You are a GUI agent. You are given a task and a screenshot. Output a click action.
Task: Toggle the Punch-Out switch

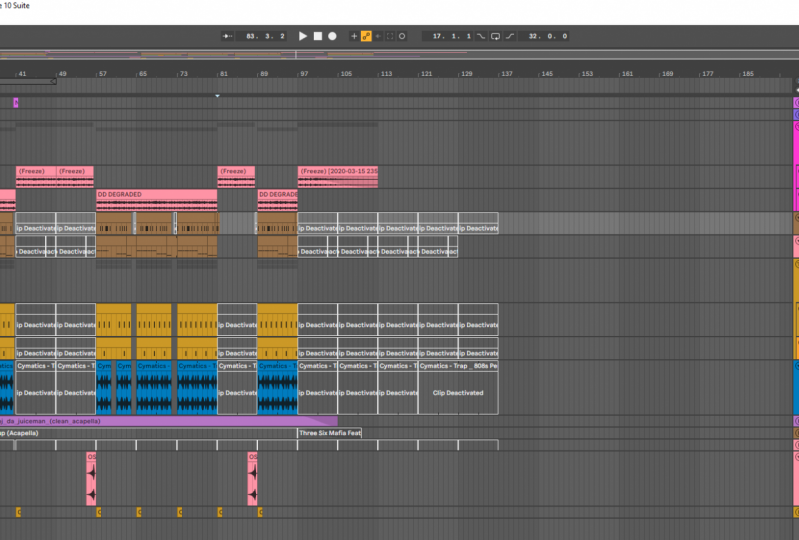click(x=510, y=36)
